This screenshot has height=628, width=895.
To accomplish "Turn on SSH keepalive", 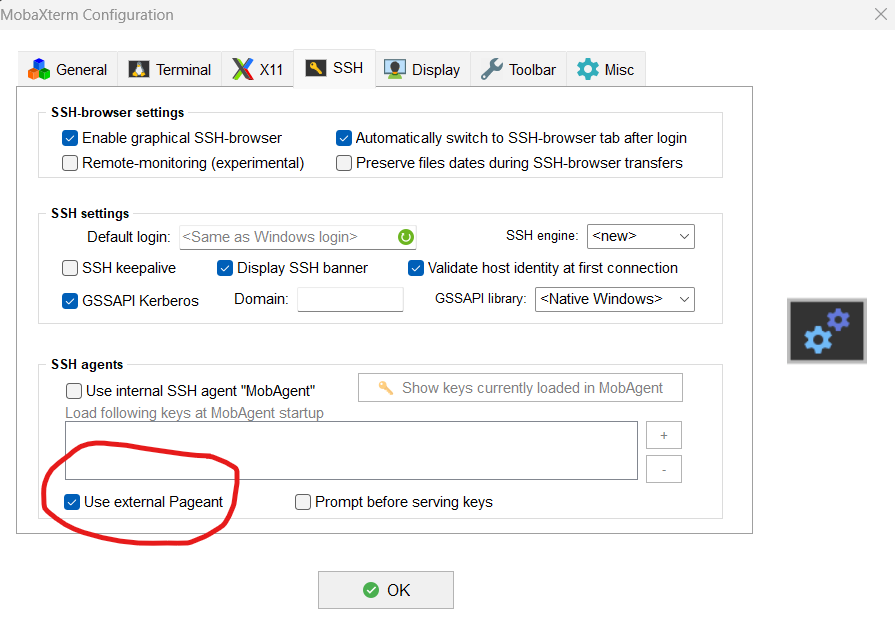I will (70, 268).
